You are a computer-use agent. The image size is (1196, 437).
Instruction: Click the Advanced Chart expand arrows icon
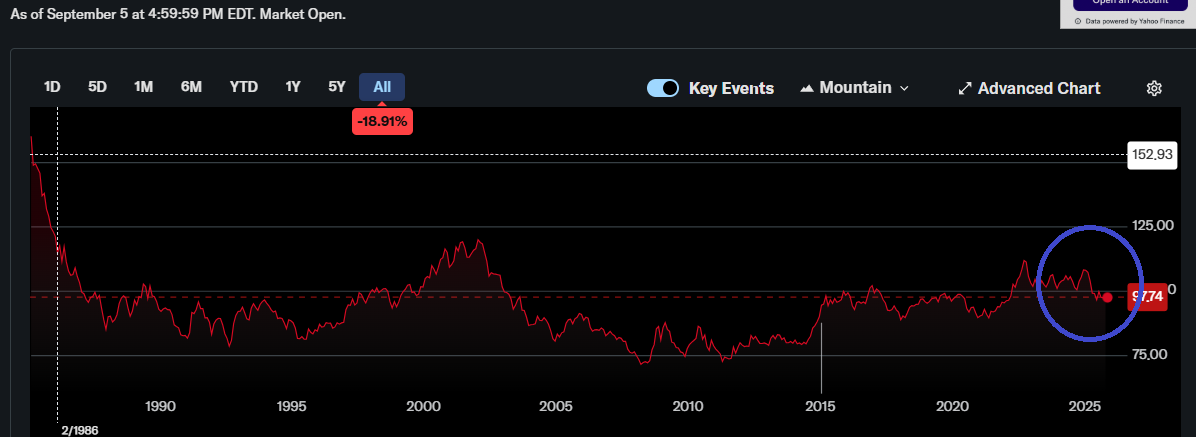pyautogui.click(x=965, y=88)
